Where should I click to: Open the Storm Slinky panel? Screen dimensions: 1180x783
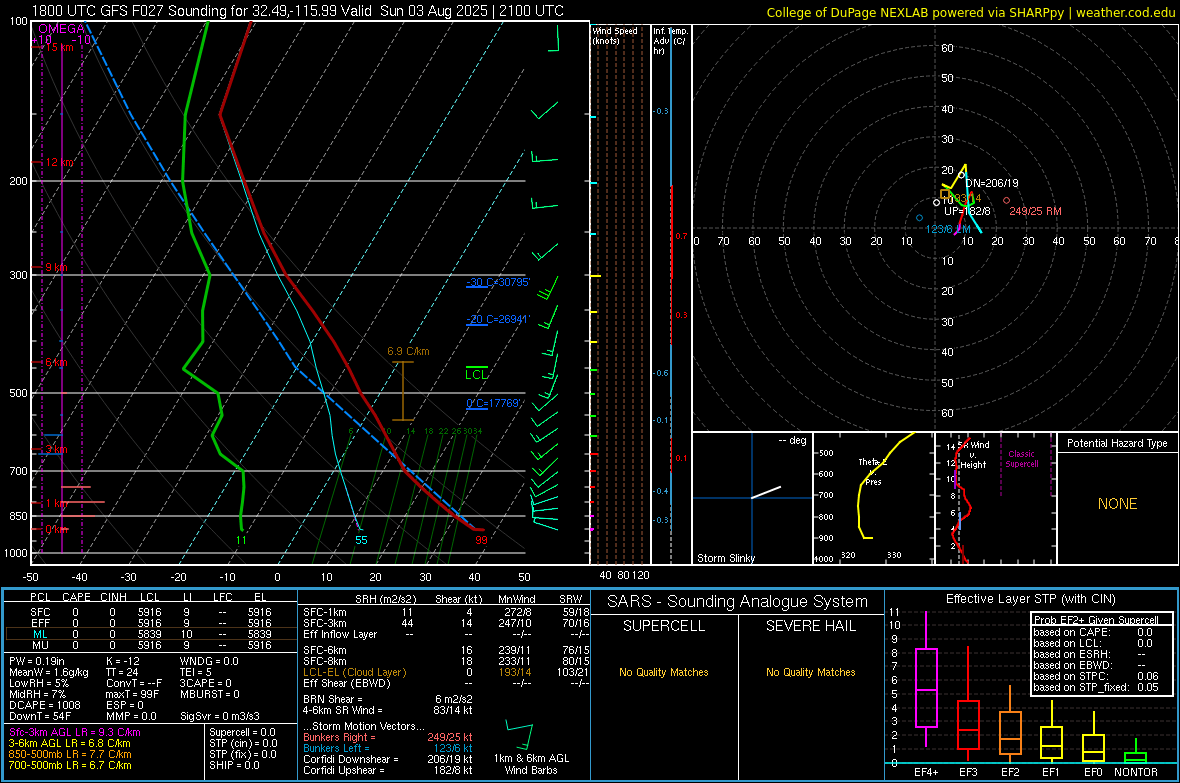[752, 498]
